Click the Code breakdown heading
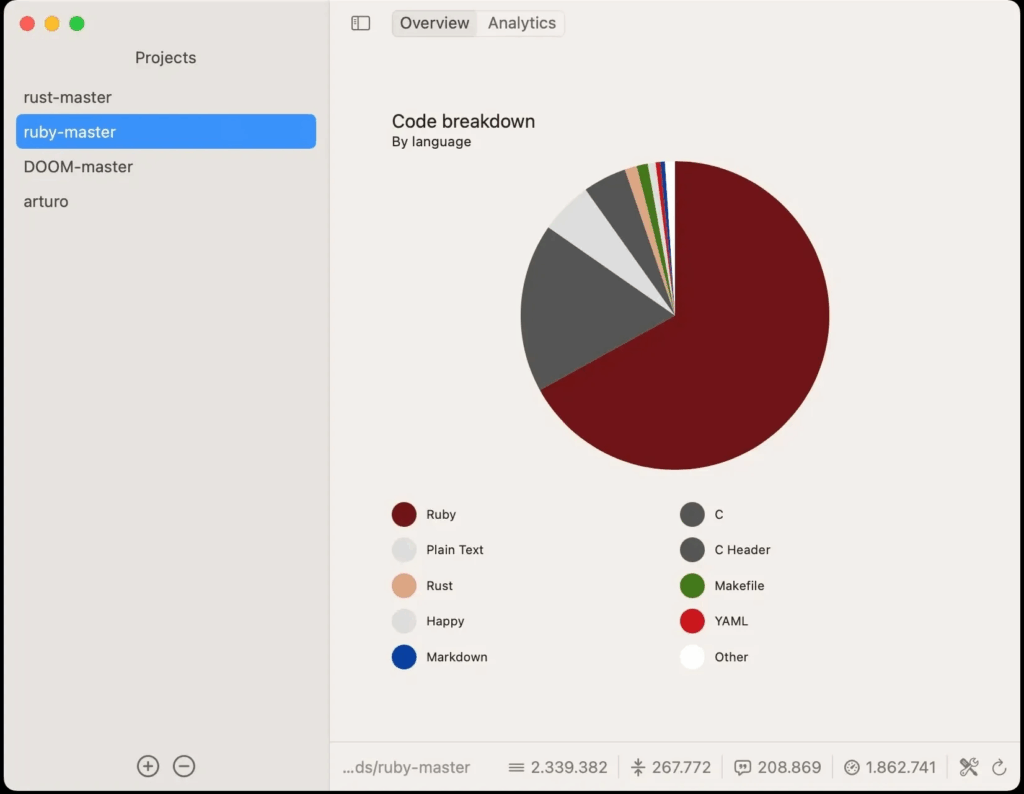The image size is (1024, 794). 463,121
